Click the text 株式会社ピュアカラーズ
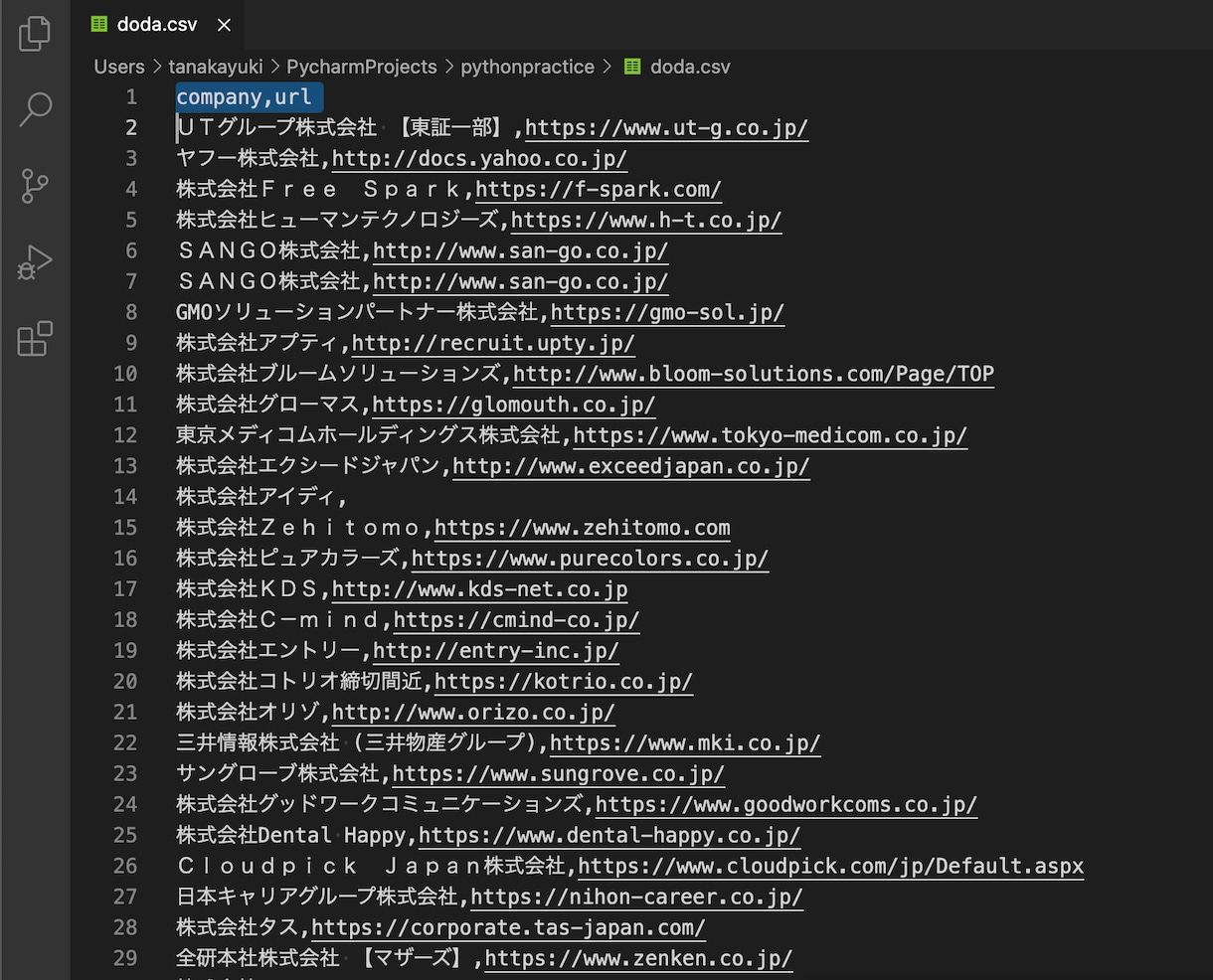Image resolution: width=1213 pixels, height=980 pixels. (287, 559)
